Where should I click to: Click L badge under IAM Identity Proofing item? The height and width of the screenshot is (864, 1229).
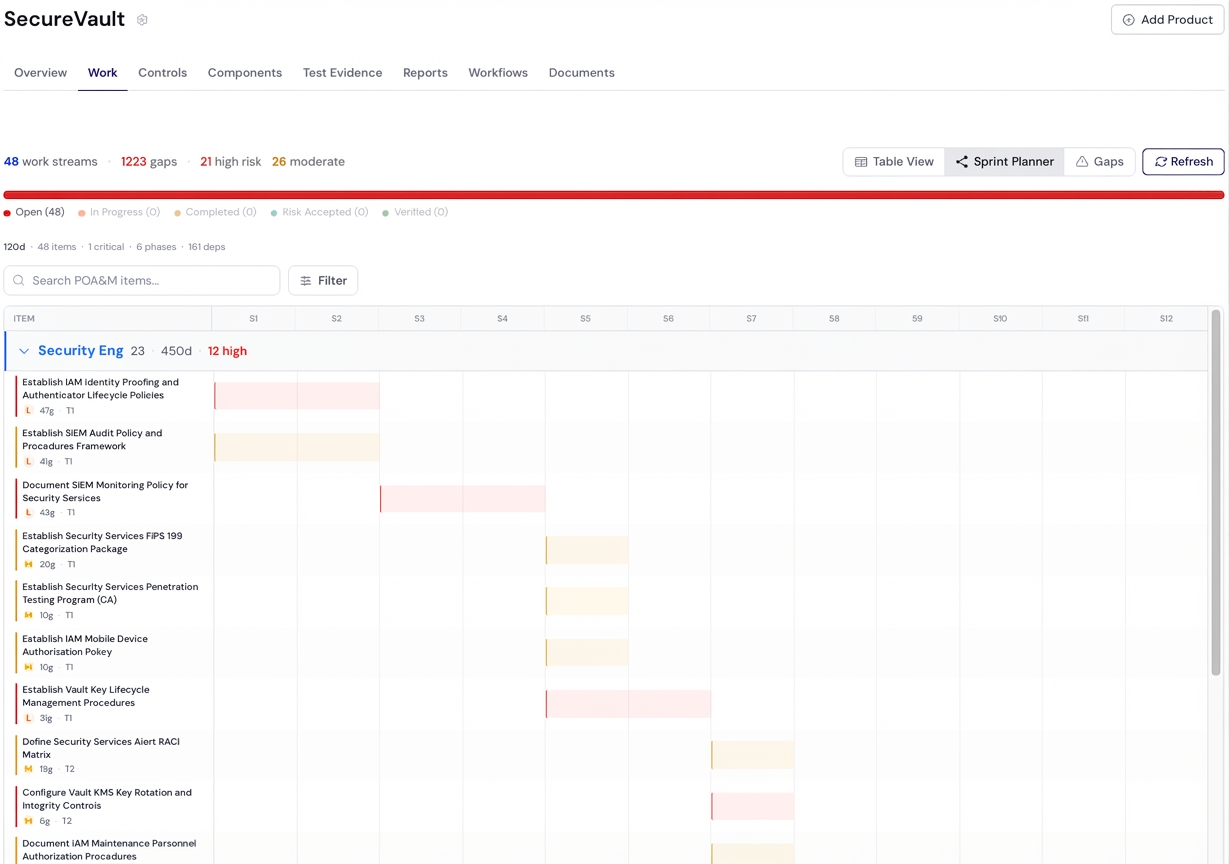28,411
